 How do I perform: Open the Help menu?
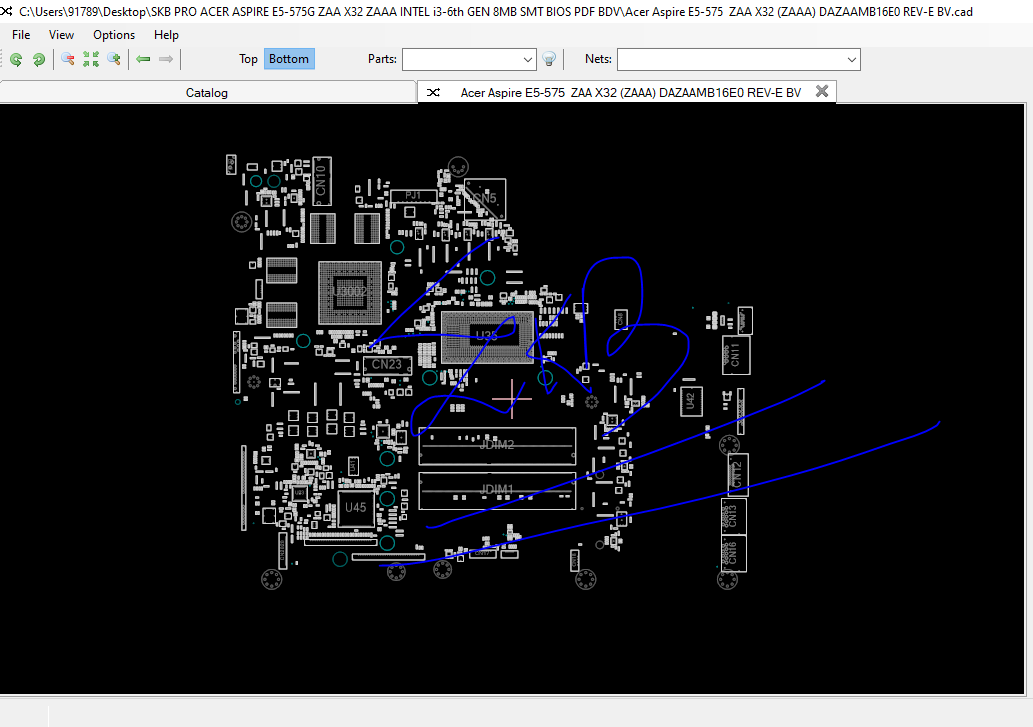166,35
